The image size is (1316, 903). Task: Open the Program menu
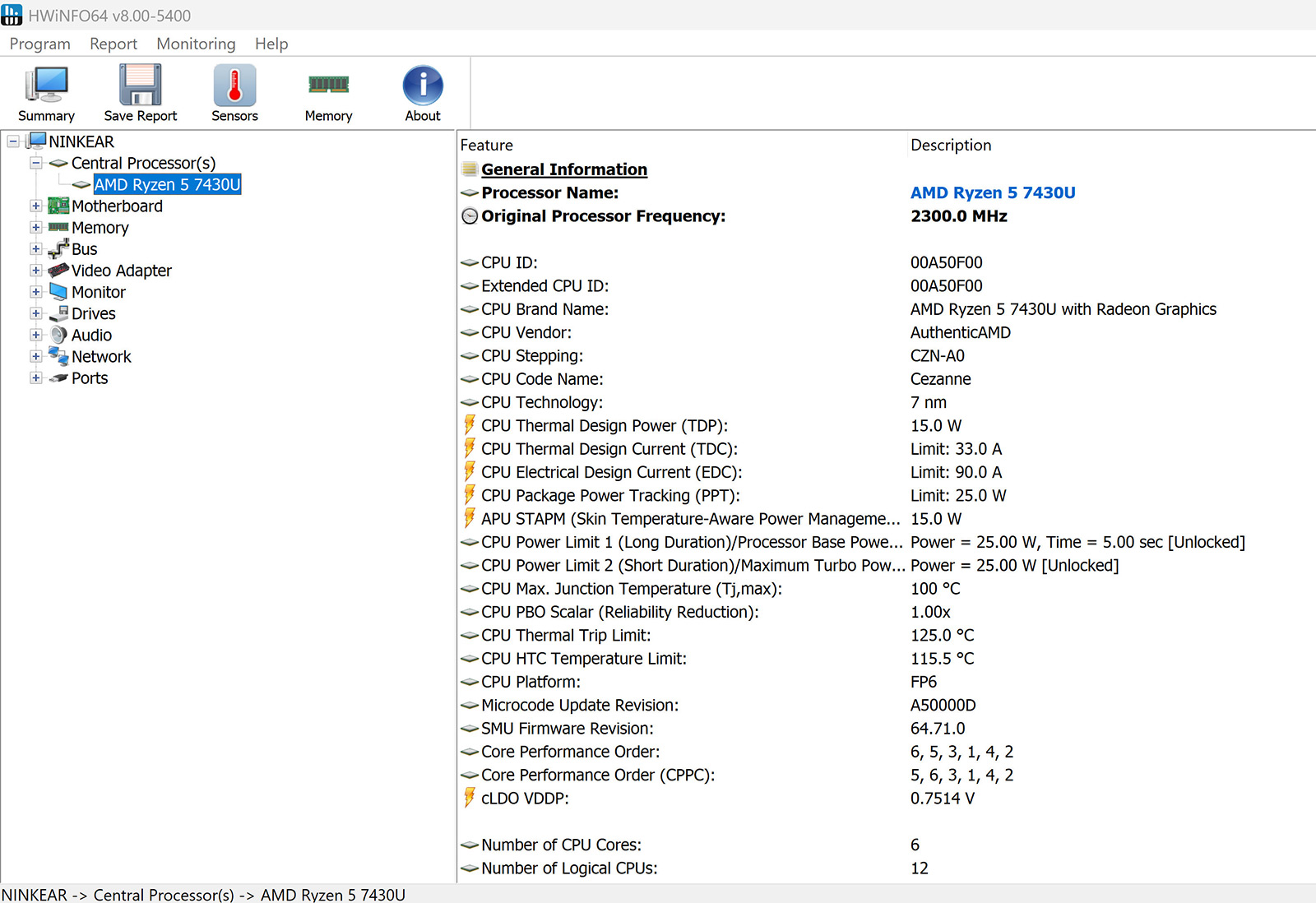tap(39, 44)
